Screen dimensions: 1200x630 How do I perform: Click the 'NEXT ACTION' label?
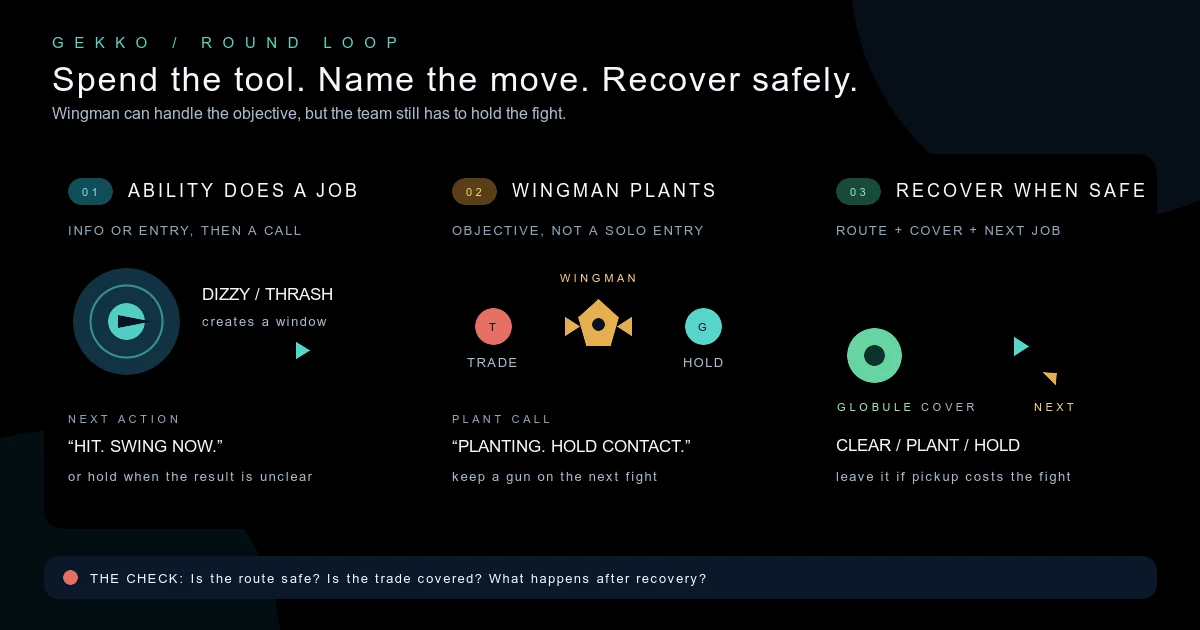[x=124, y=419]
